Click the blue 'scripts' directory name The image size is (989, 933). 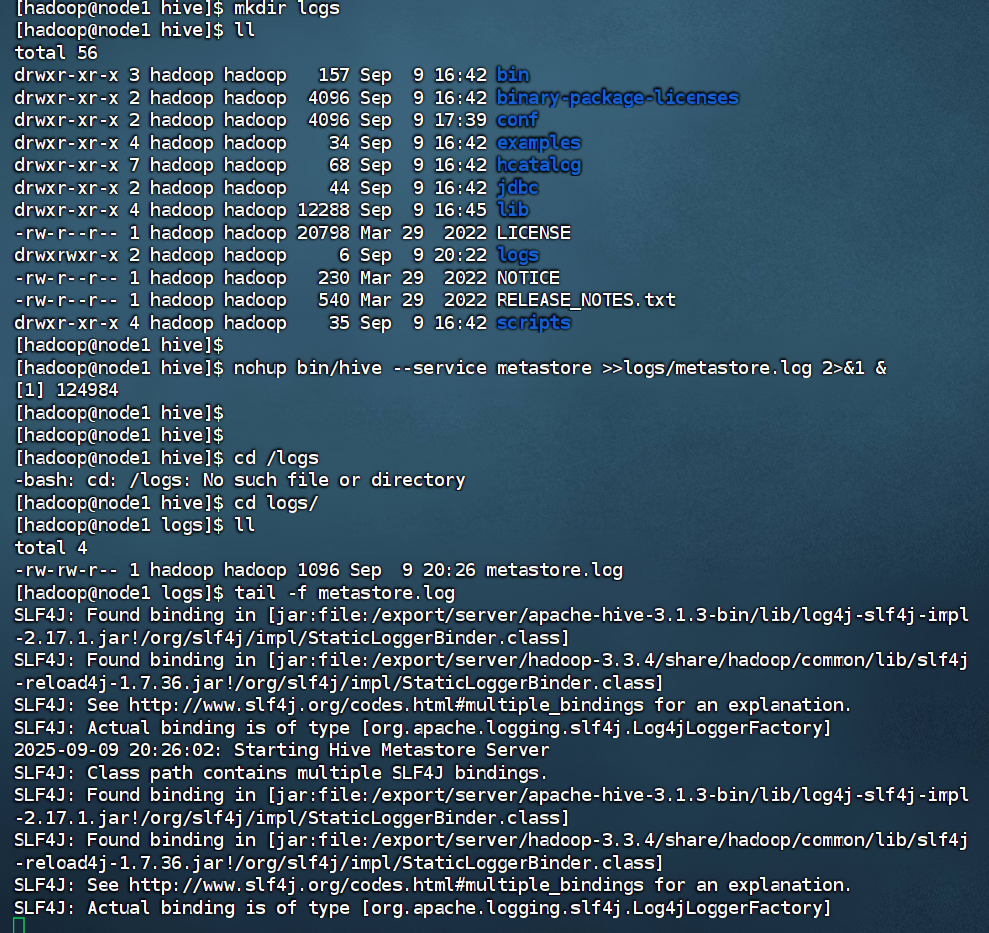coord(534,323)
